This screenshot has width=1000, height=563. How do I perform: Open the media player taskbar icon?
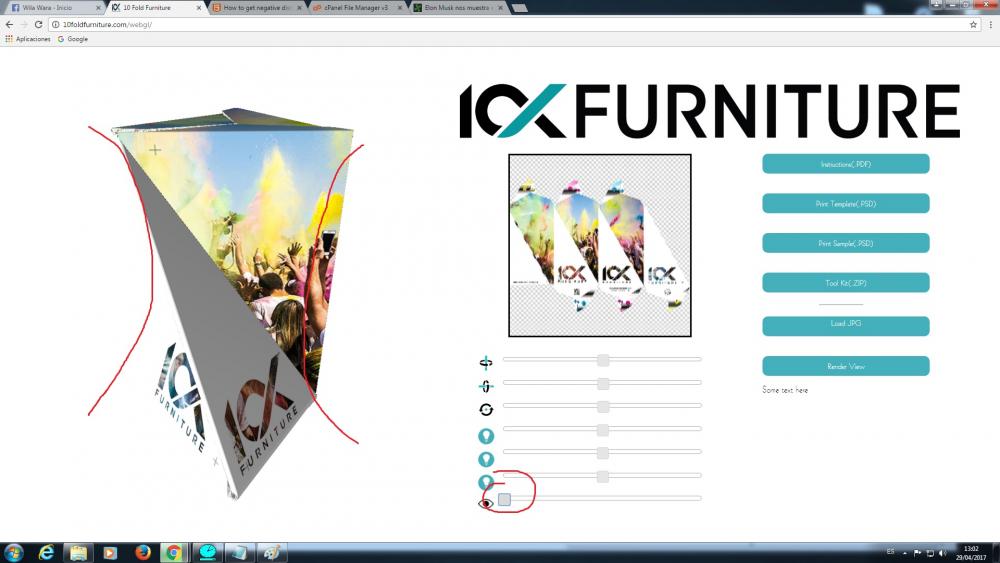(x=110, y=552)
